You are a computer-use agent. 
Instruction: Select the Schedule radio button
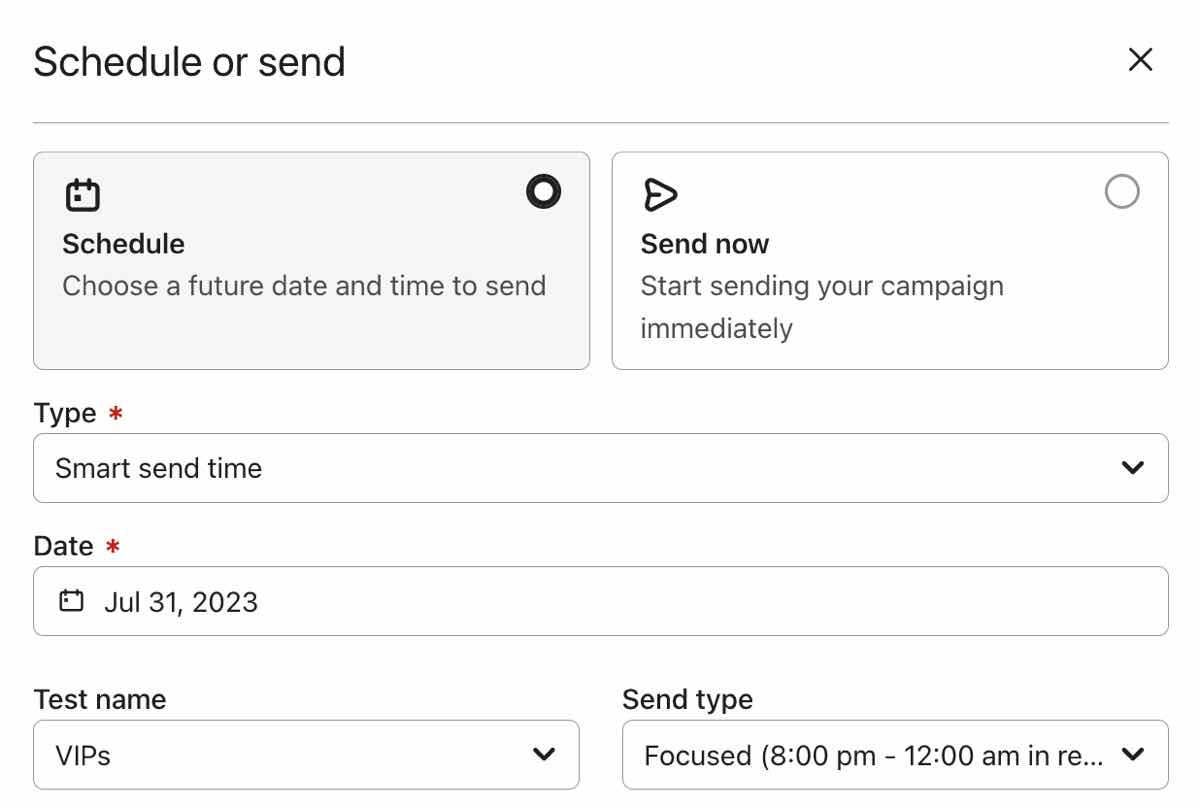click(x=542, y=191)
